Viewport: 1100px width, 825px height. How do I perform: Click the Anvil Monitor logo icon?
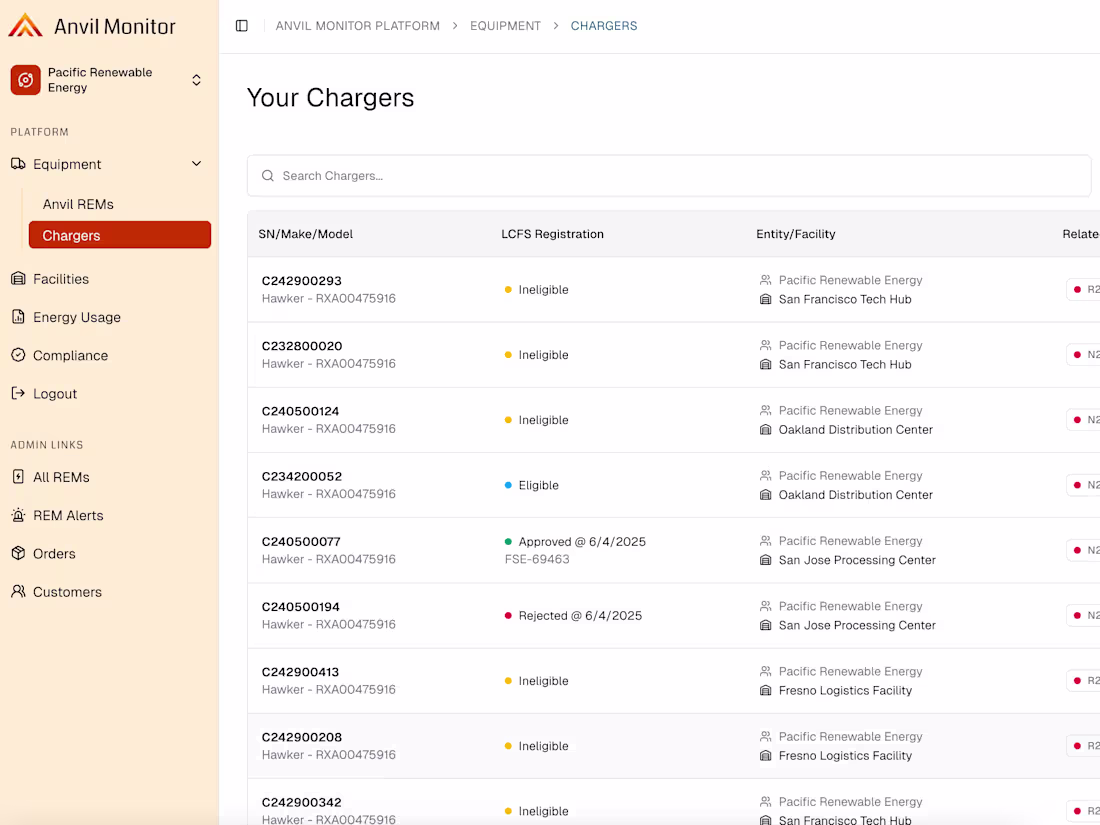point(25,25)
